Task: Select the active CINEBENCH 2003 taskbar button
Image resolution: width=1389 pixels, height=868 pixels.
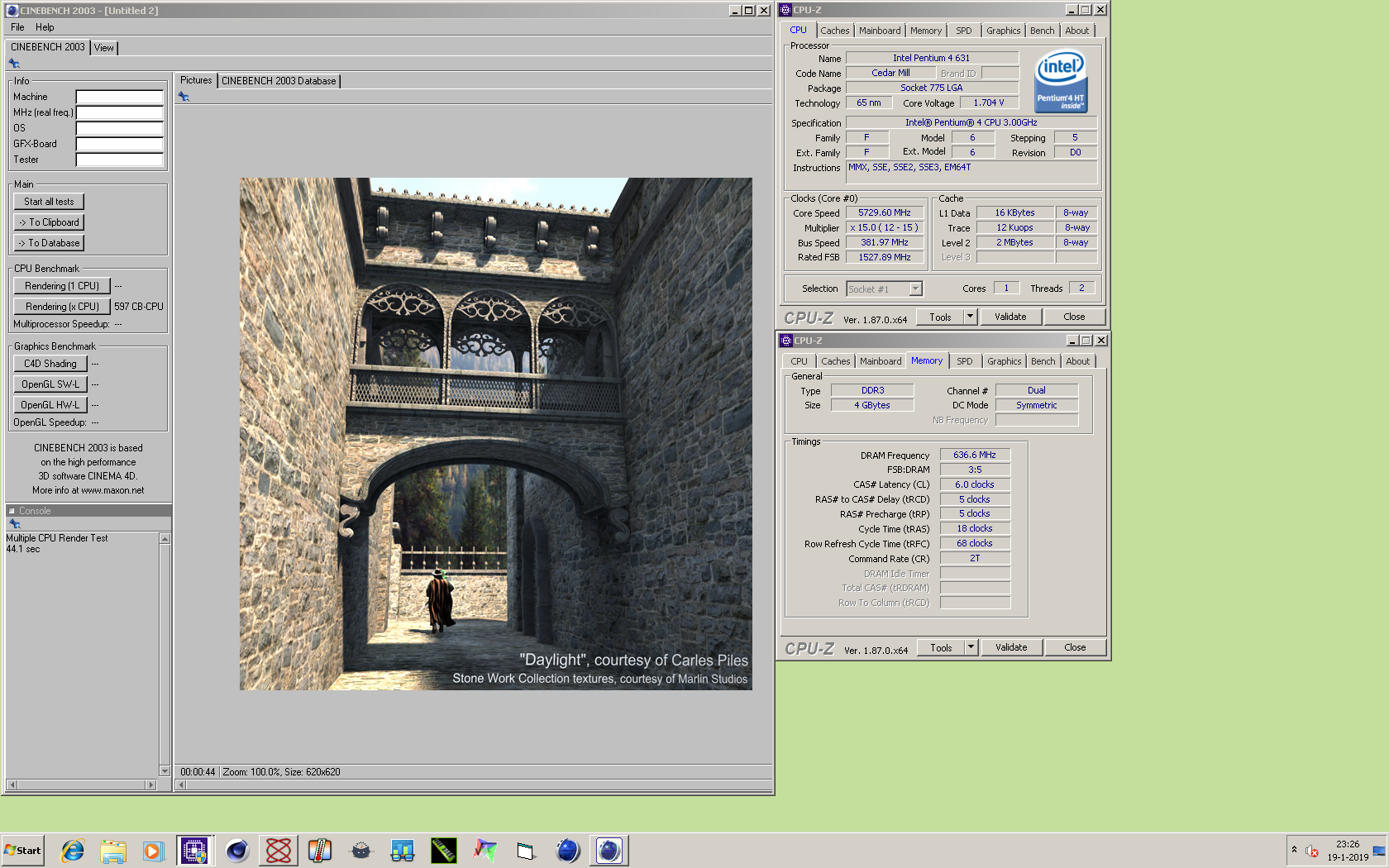Action: [x=609, y=850]
